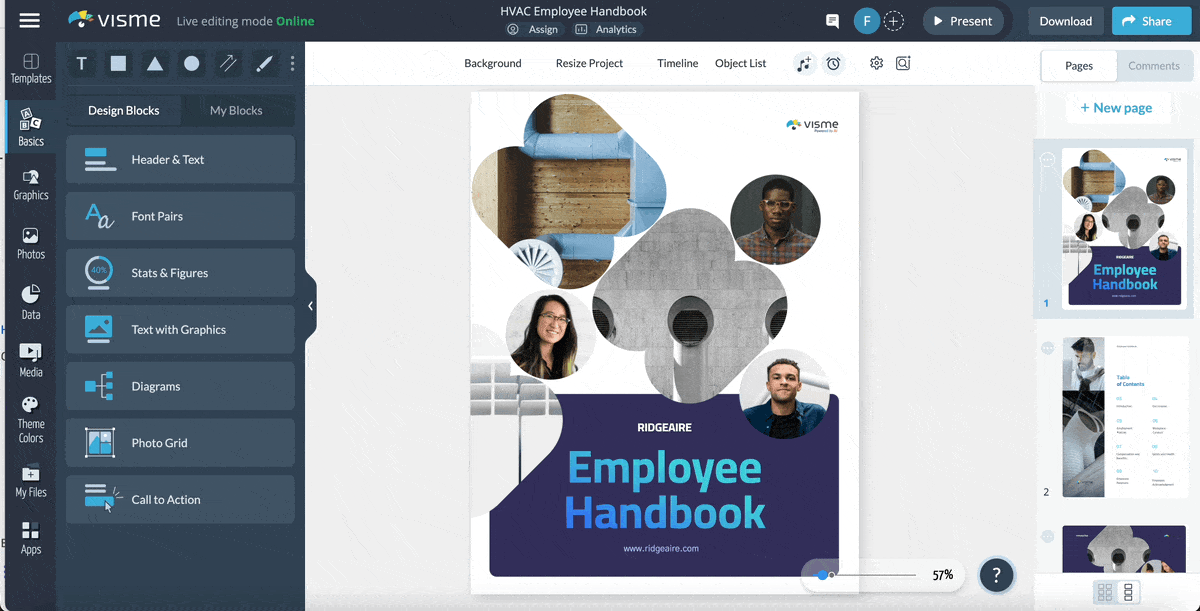The width and height of the screenshot is (1200, 611).
Task: Select the triangle shape tool
Action: (x=154, y=63)
